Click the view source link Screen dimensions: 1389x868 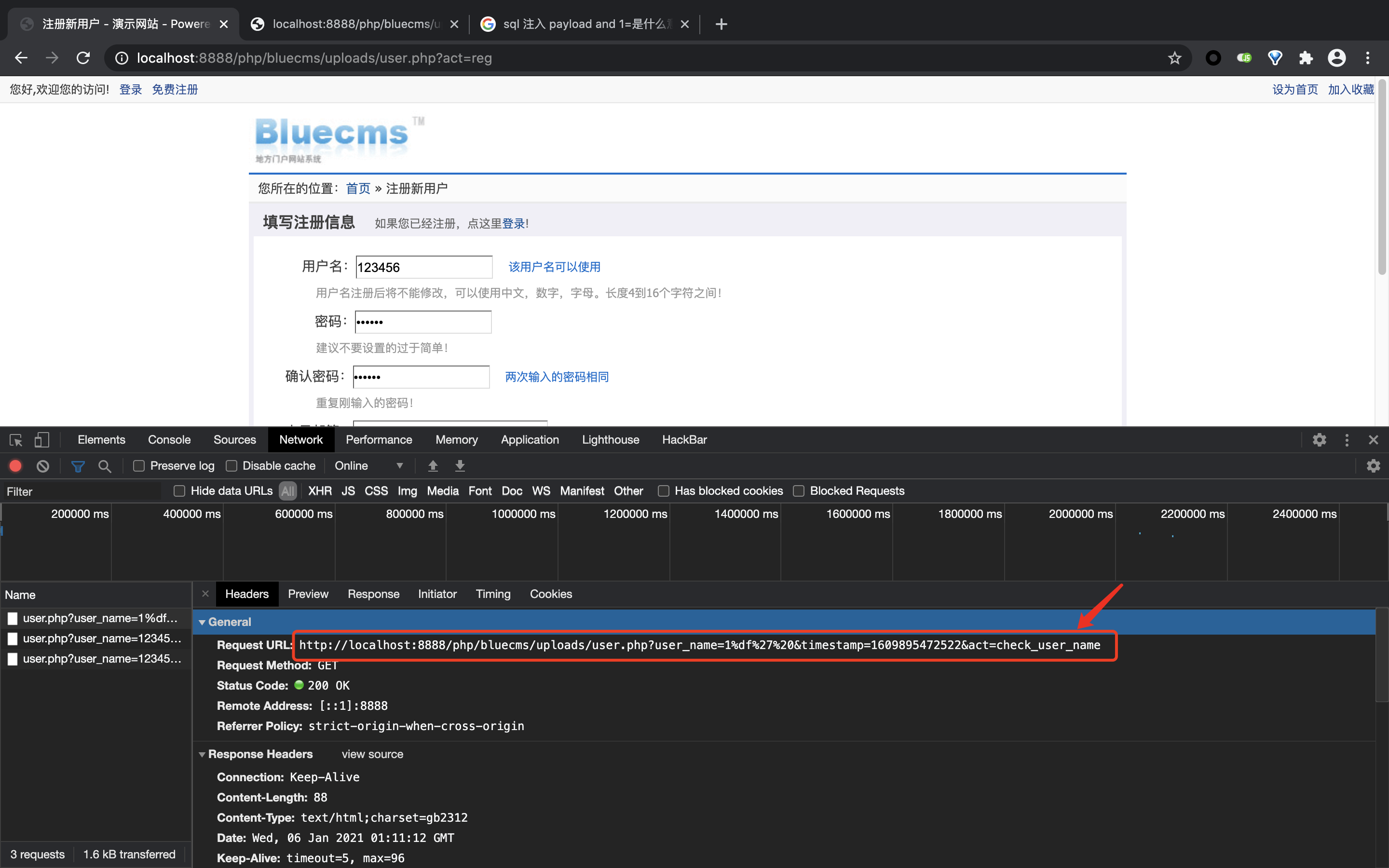click(x=372, y=754)
